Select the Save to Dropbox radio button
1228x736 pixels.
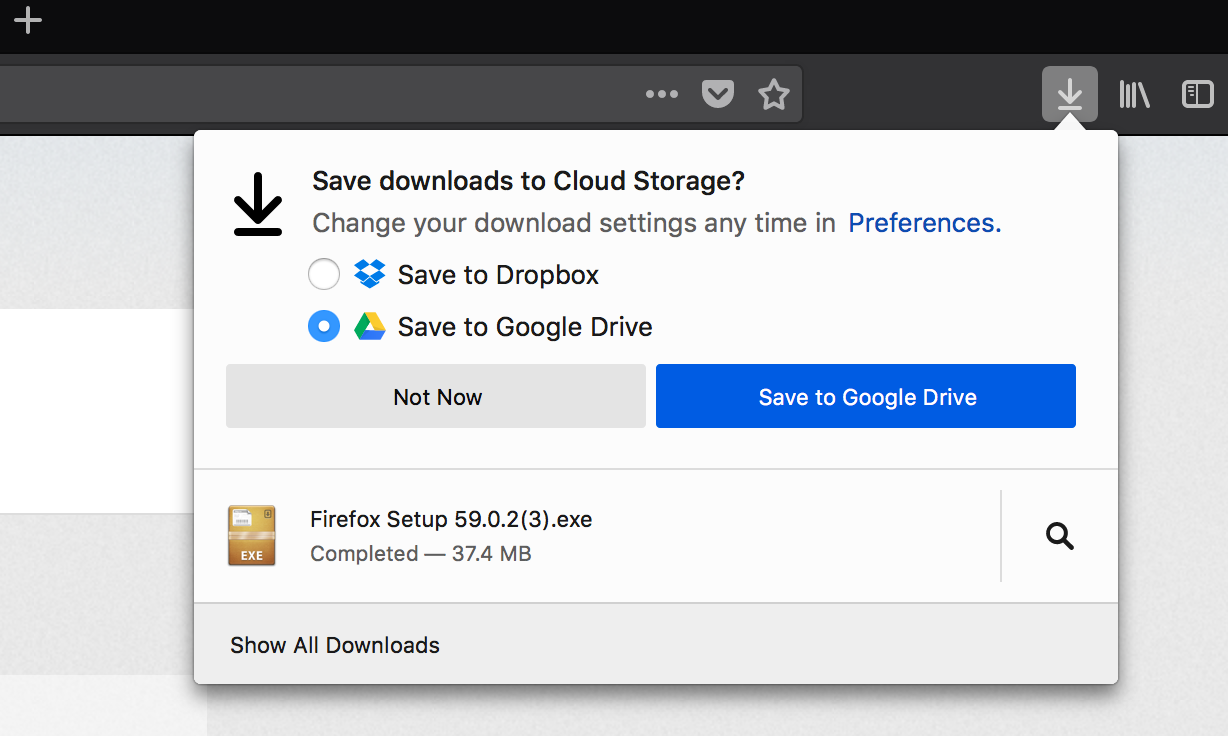coord(324,274)
